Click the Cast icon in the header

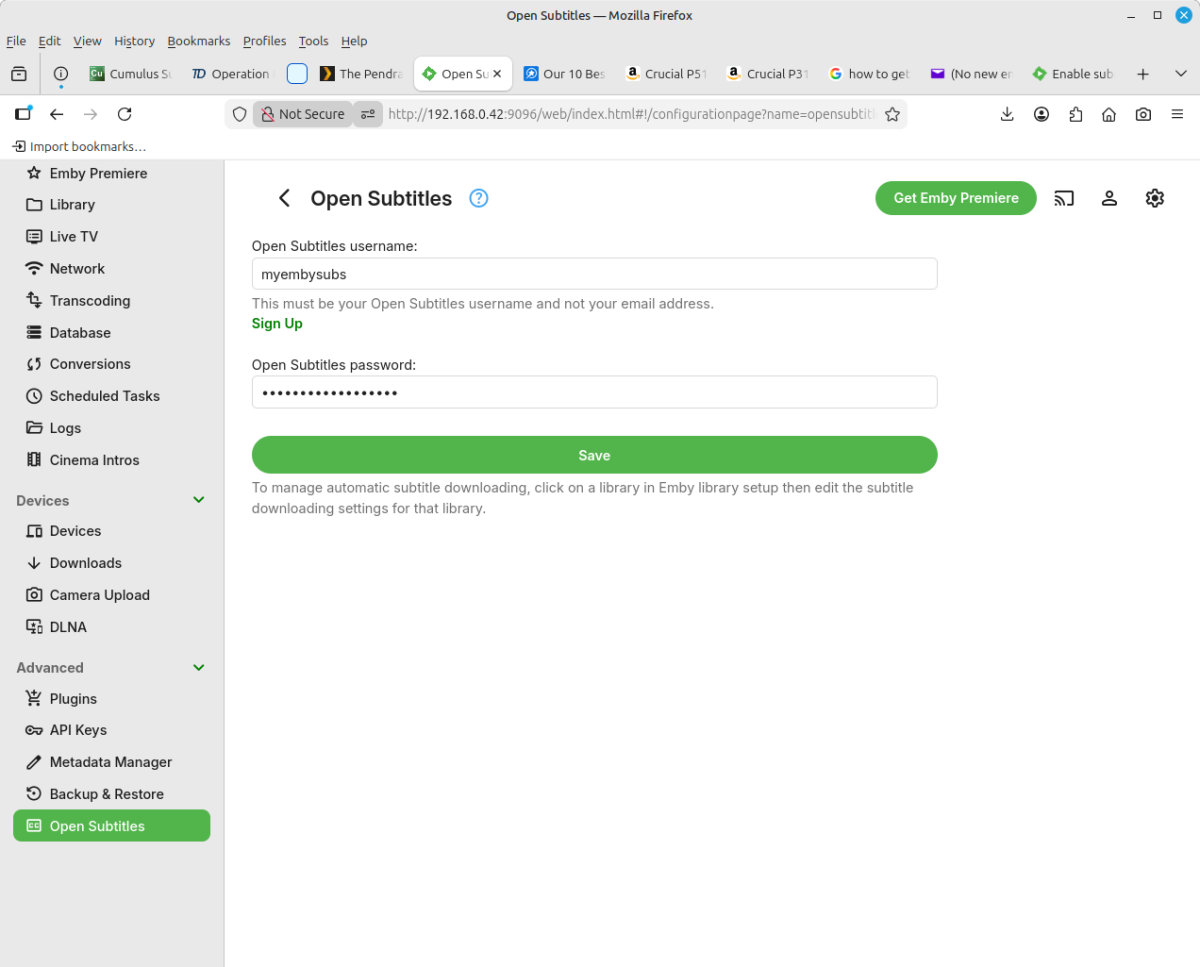[1063, 198]
